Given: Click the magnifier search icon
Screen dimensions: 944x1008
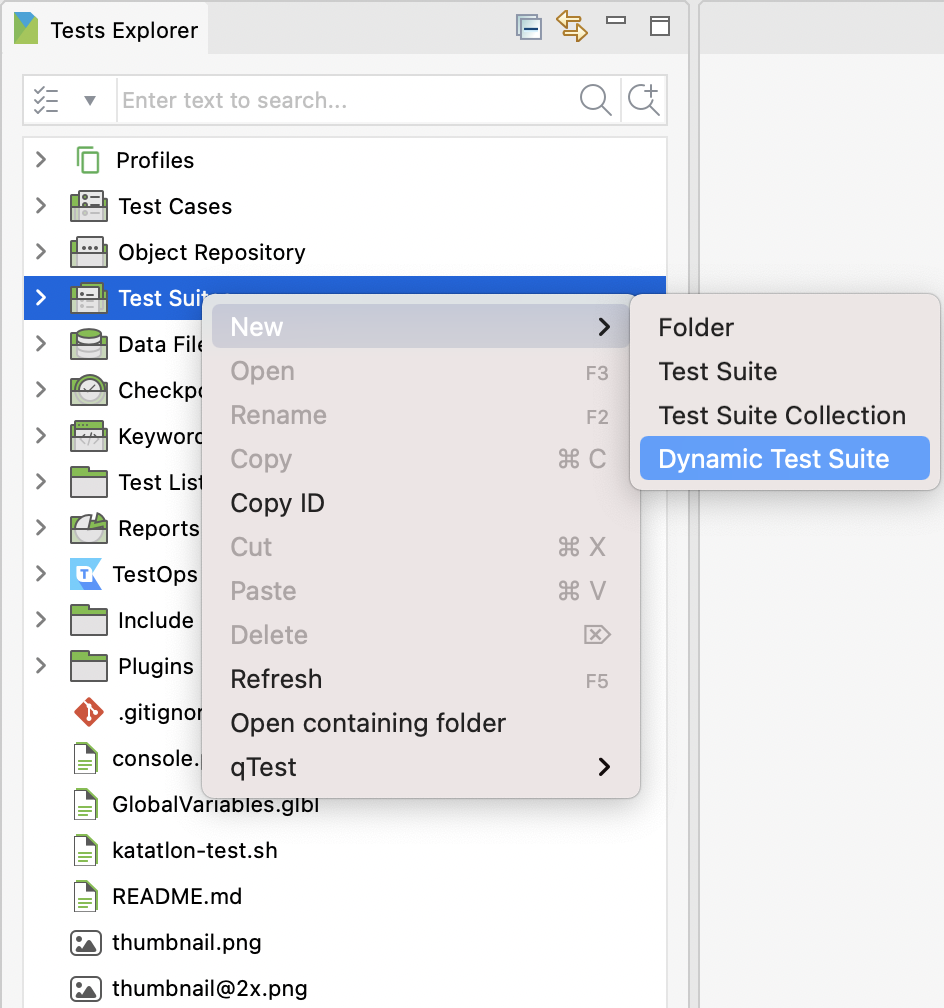Looking at the screenshot, I should tap(595, 100).
